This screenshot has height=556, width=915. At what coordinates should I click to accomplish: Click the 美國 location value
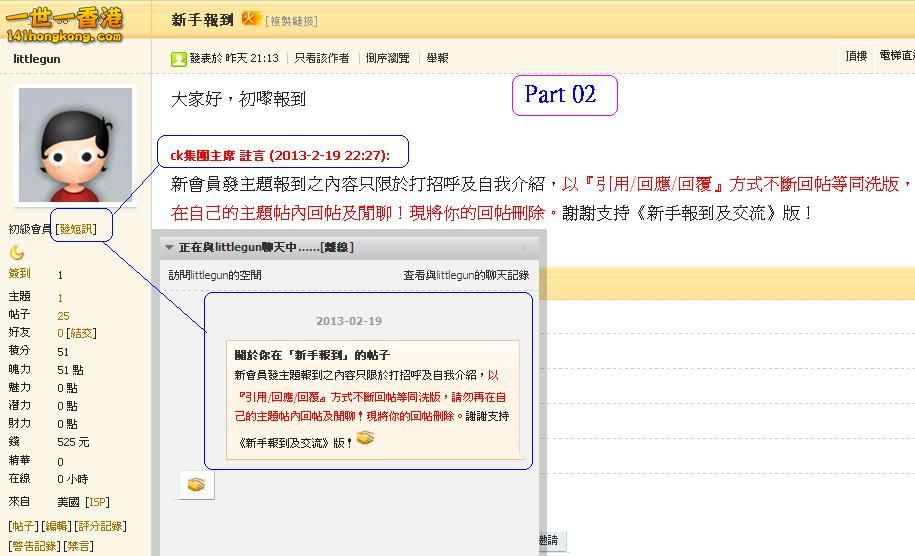coord(68,502)
